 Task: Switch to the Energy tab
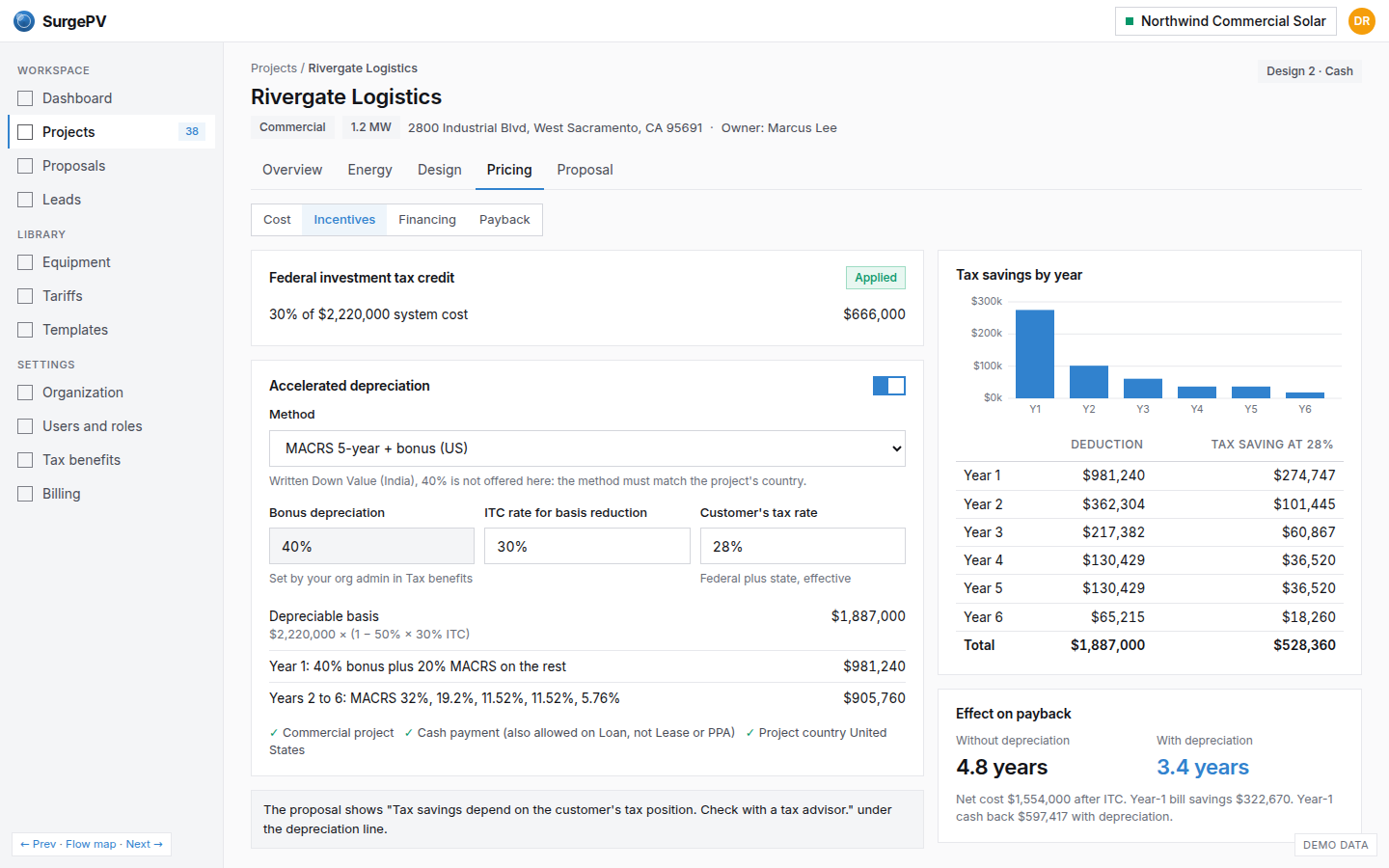click(x=369, y=170)
